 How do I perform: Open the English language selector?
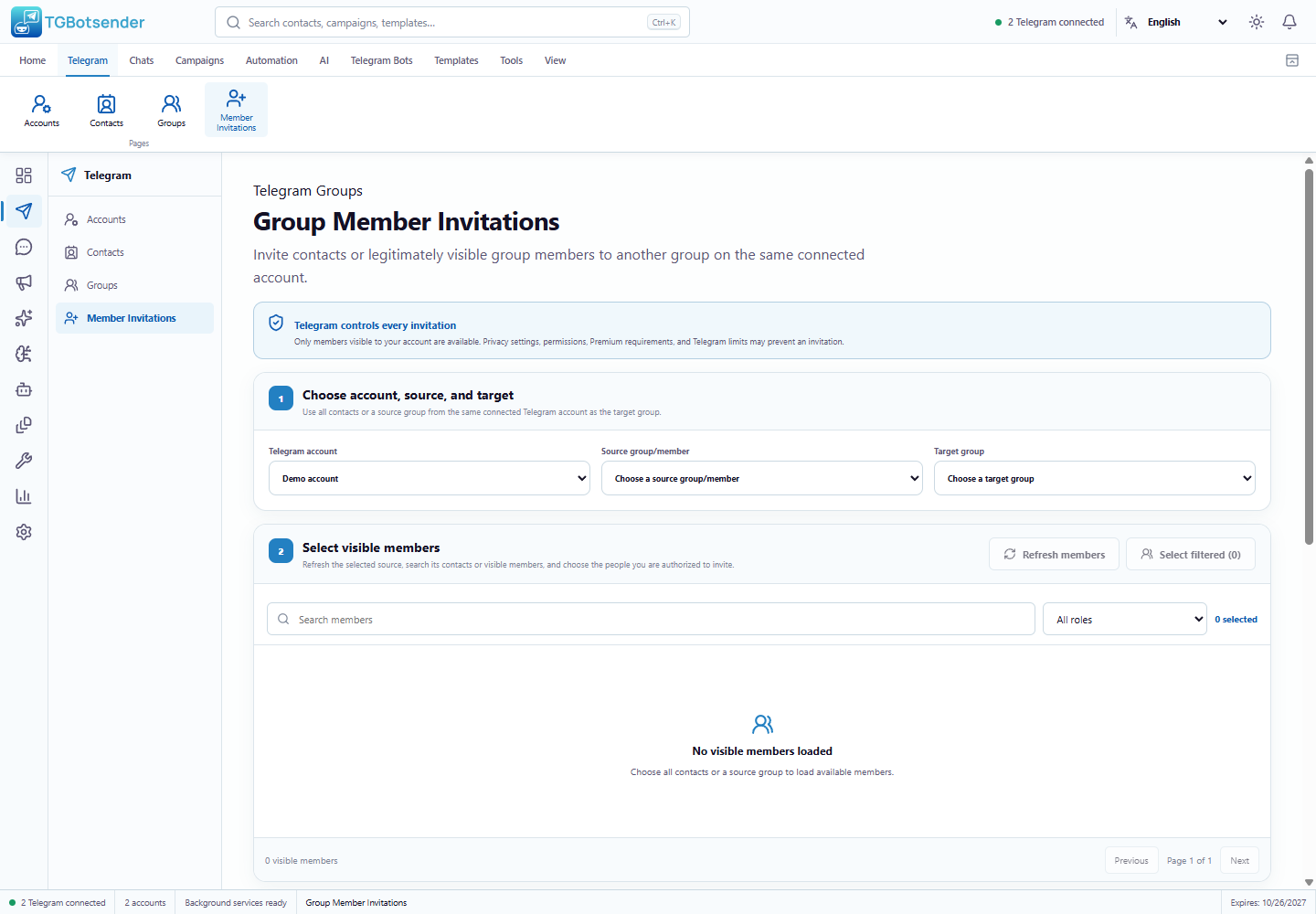1177,22
